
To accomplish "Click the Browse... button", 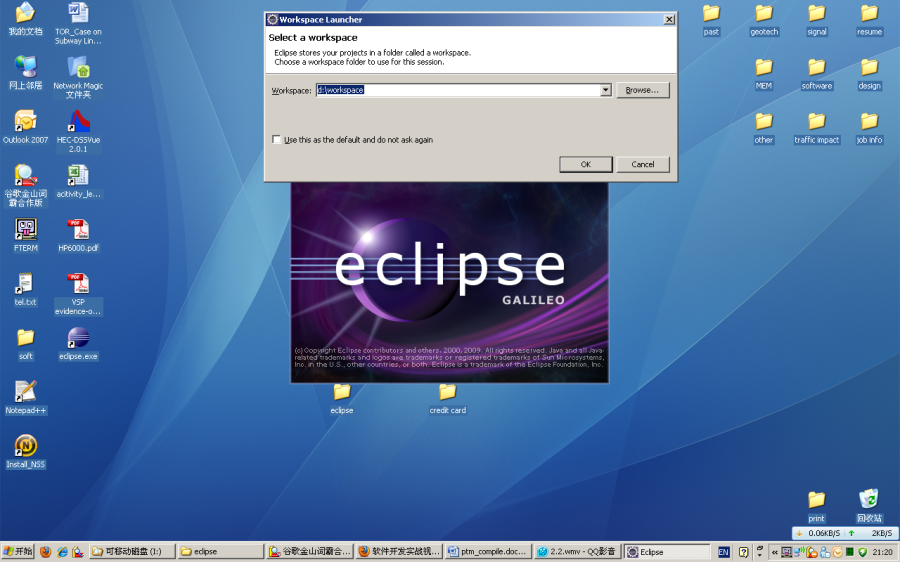I will coord(643,90).
